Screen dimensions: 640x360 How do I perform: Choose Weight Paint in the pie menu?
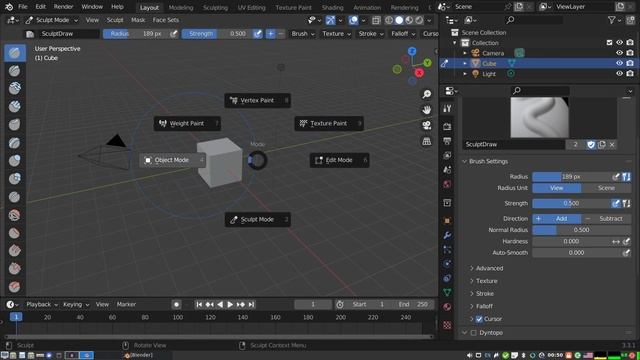coord(187,124)
